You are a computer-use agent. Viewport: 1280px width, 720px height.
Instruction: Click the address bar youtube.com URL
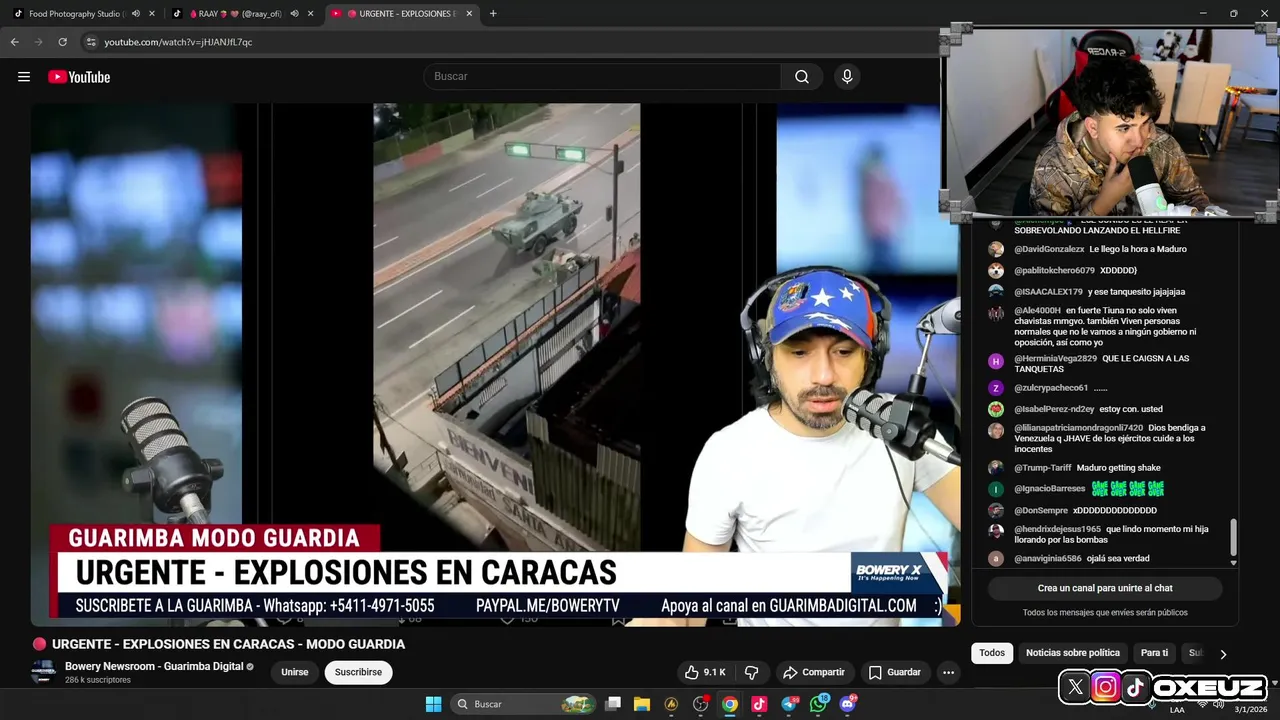(x=178, y=42)
